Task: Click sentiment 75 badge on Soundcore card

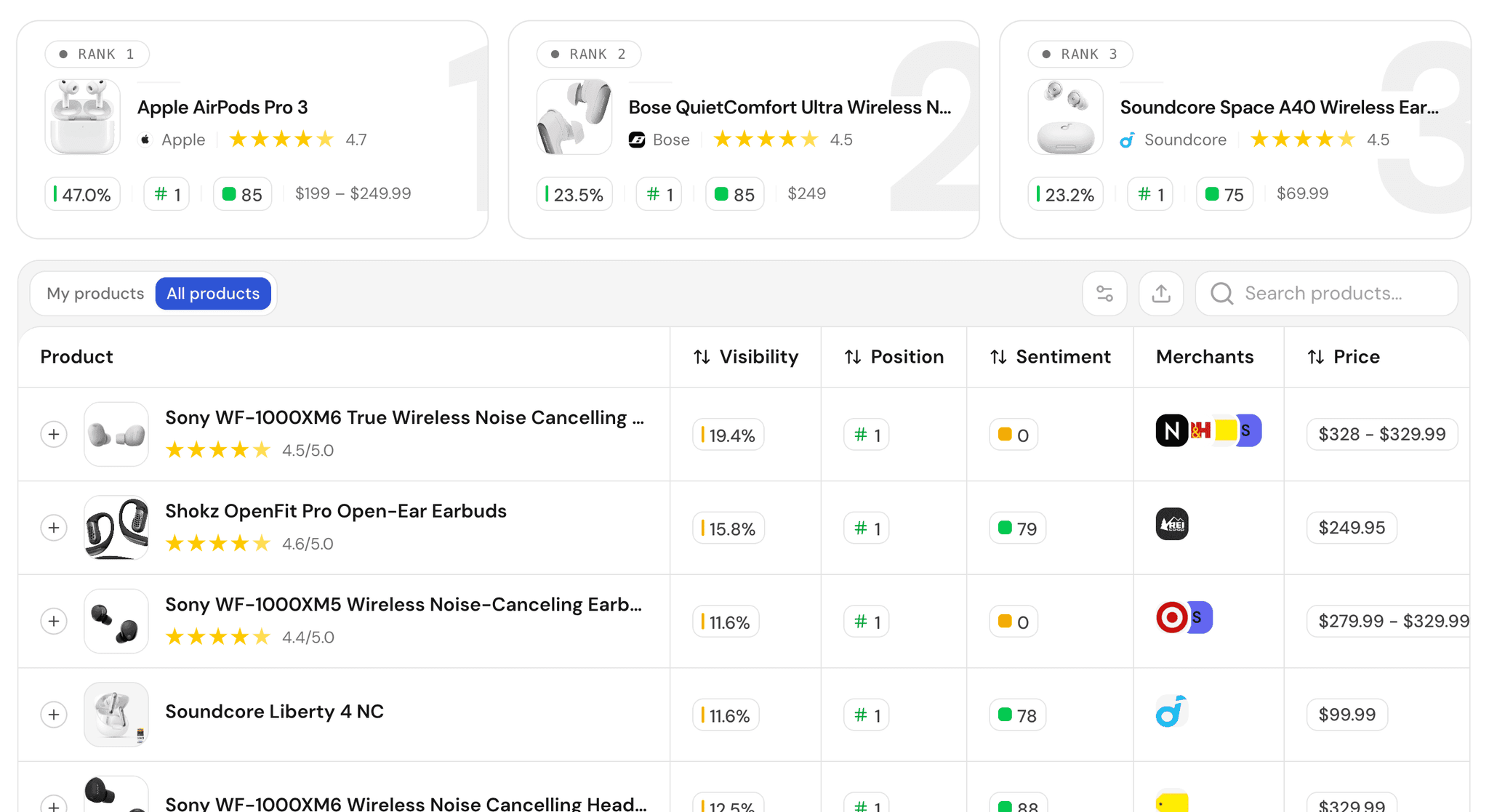Action: point(1224,194)
